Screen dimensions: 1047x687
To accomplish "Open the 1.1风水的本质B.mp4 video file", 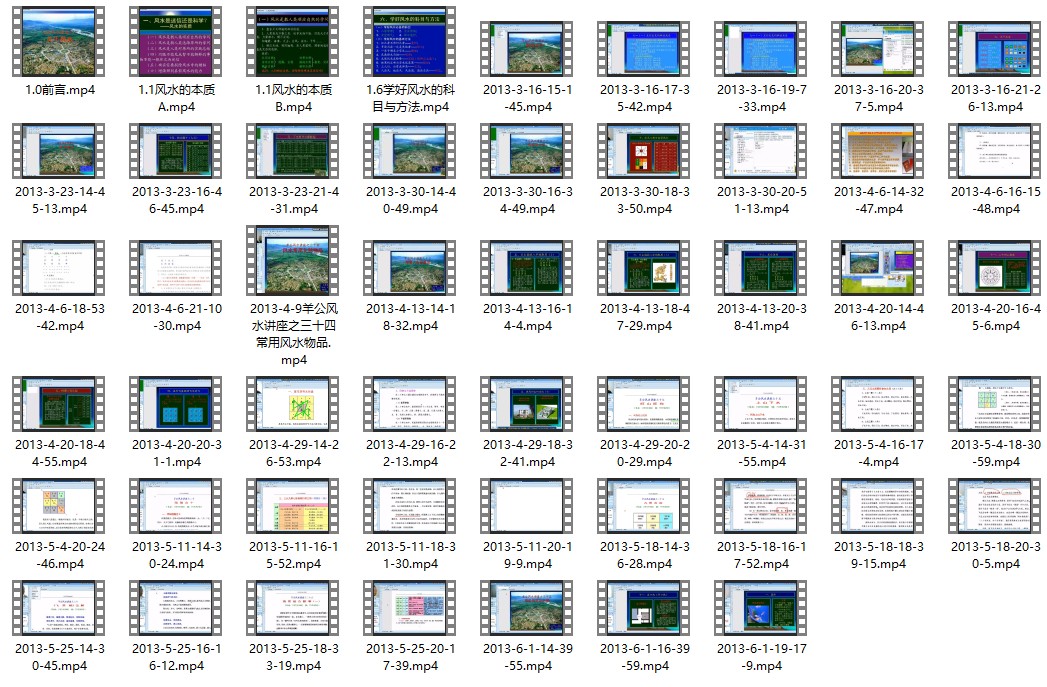I will point(294,42).
